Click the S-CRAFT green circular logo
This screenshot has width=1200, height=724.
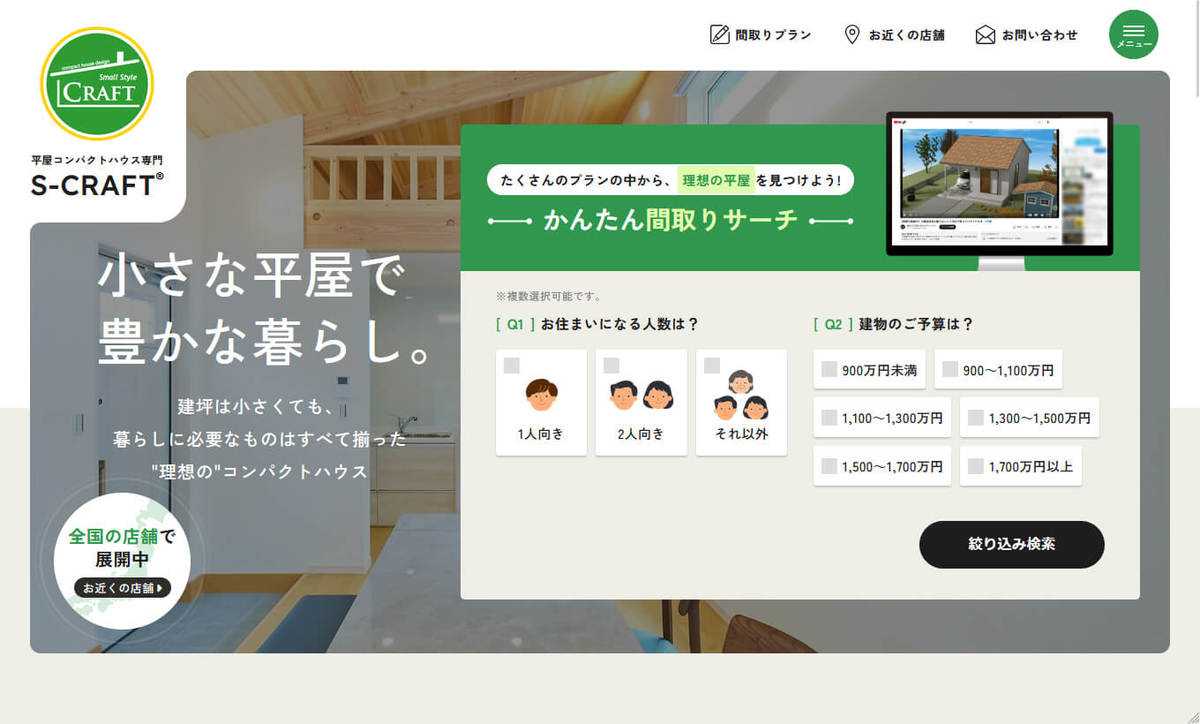click(96, 85)
